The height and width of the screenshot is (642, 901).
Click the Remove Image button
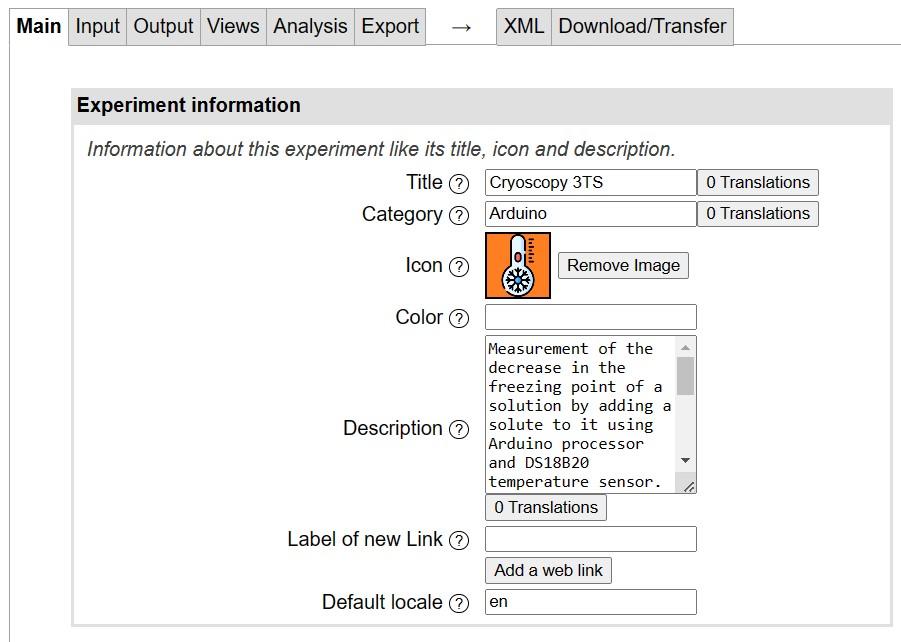point(623,265)
